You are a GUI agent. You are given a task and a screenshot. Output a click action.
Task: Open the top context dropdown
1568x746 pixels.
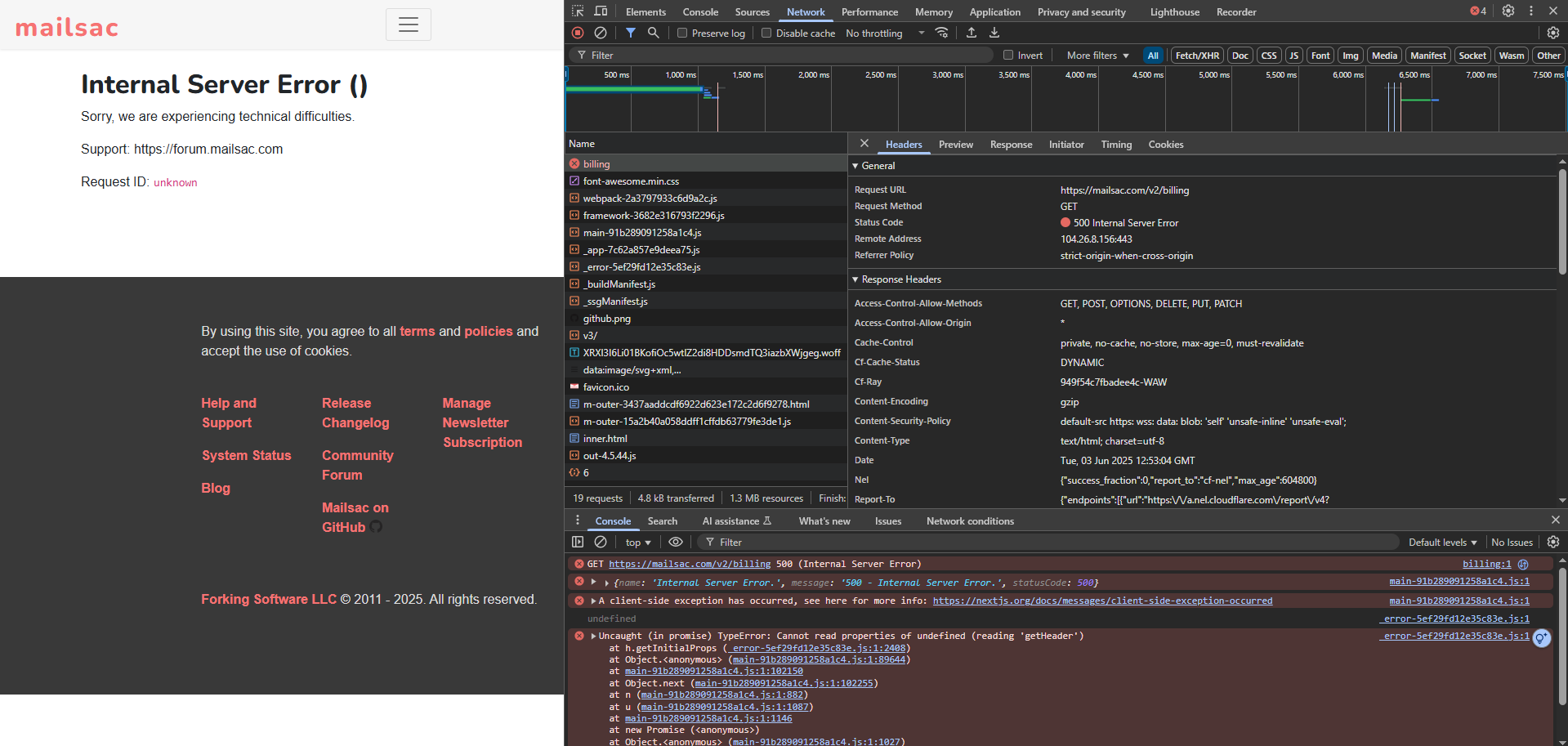point(638,543)
